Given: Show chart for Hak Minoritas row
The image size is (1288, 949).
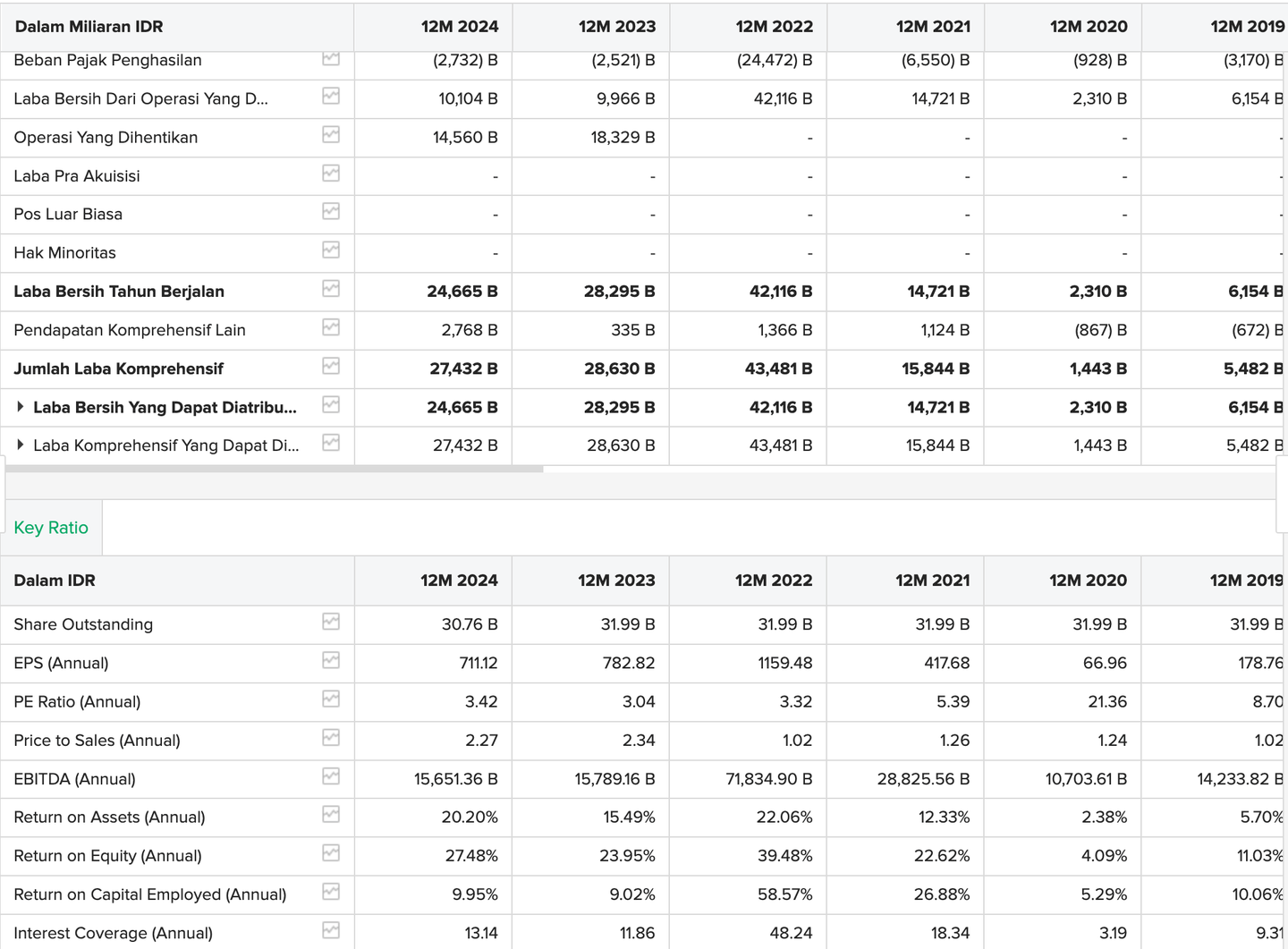Looking at the screenshot, I should click(331, 250).
